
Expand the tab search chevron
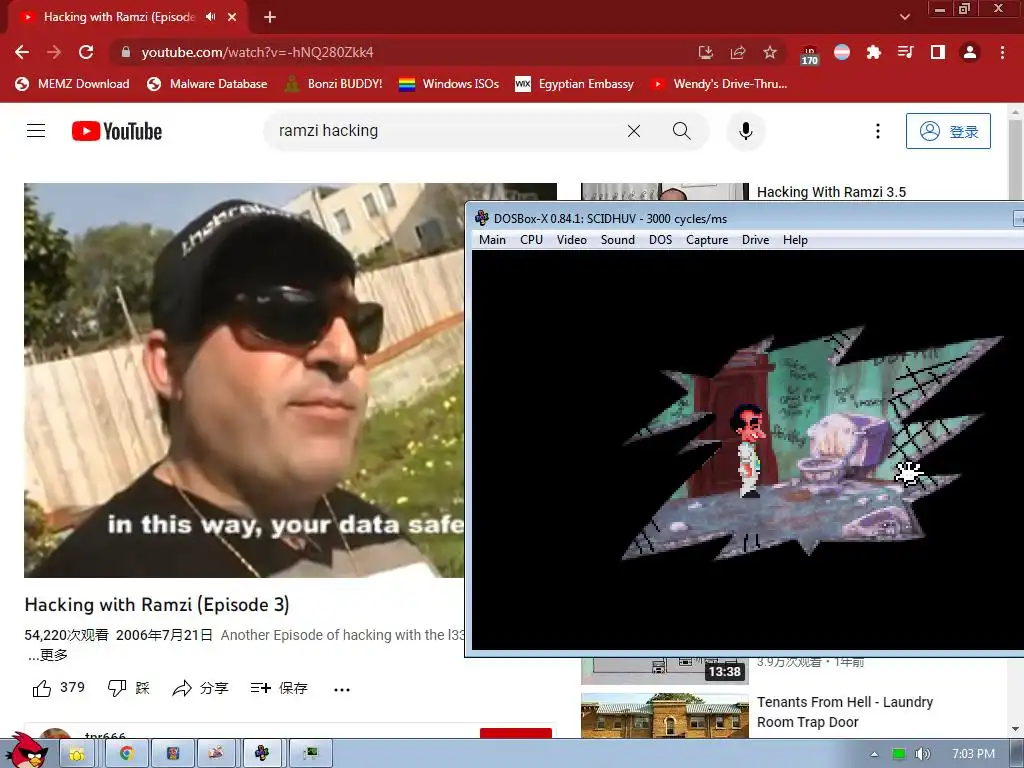(x=904, y=18)
